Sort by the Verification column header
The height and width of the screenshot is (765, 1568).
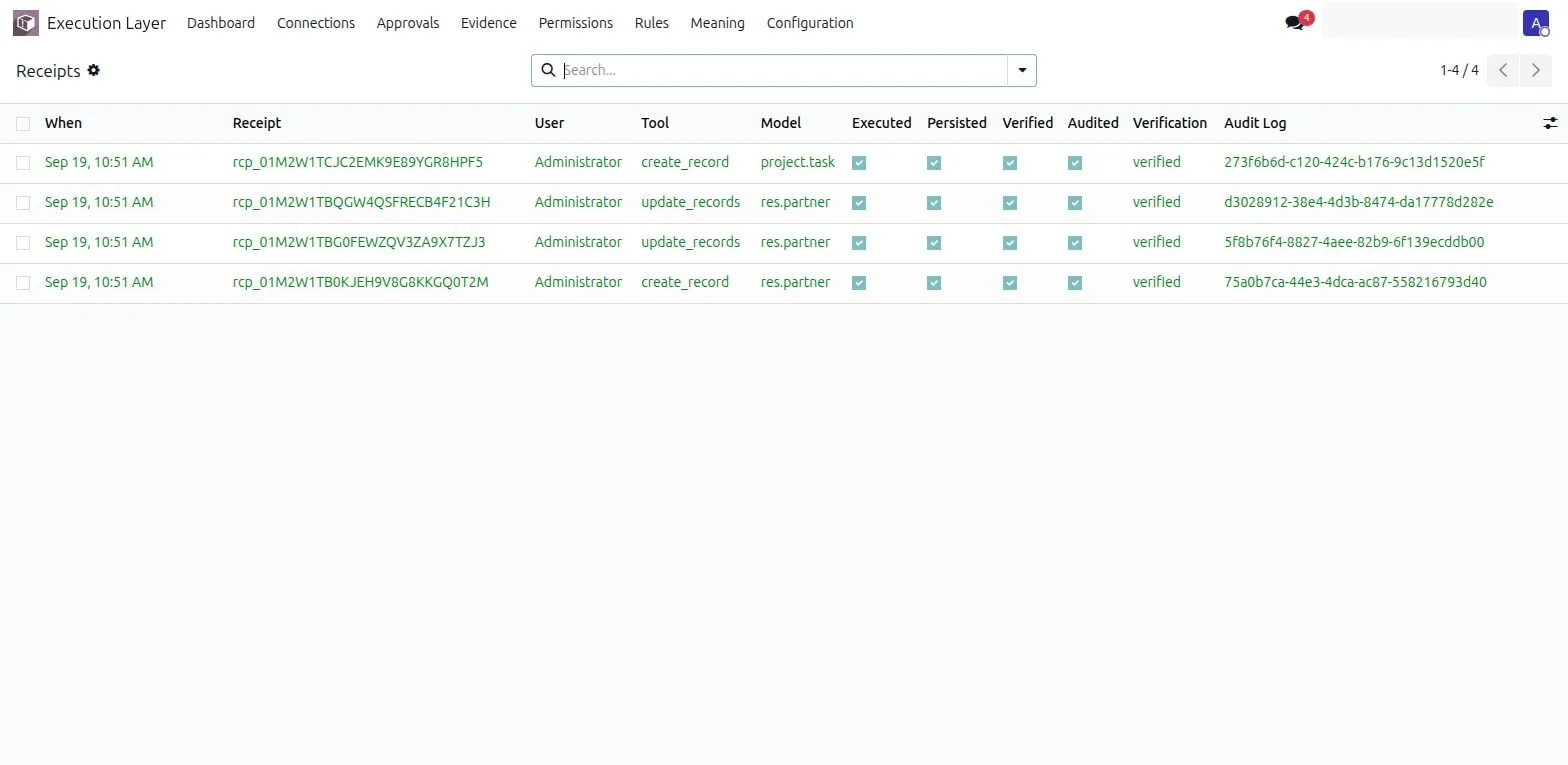[x=1170, y=123]
